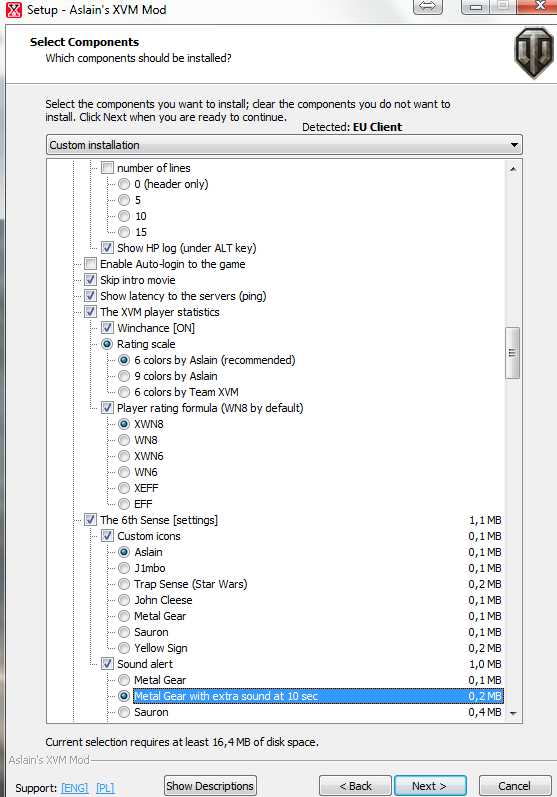Click the red X setup icon in title bar
The width and height of the screenshot is (557, 797).
pyautogui.click(x=14, y=10)
